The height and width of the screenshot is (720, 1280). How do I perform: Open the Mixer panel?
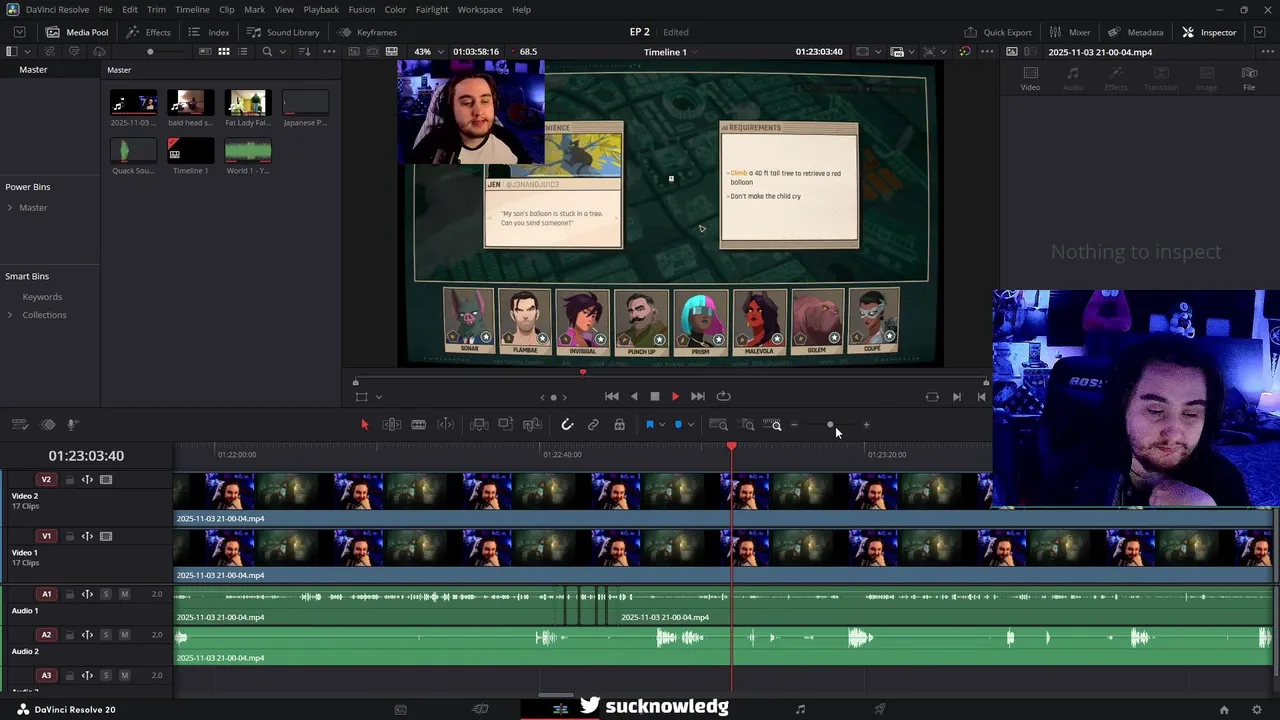coord(1069,32)
